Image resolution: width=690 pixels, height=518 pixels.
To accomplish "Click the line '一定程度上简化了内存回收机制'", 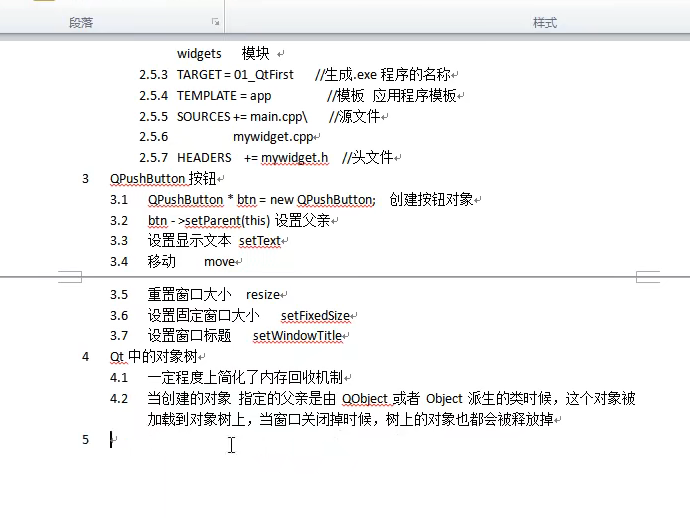I will [245, 378].
